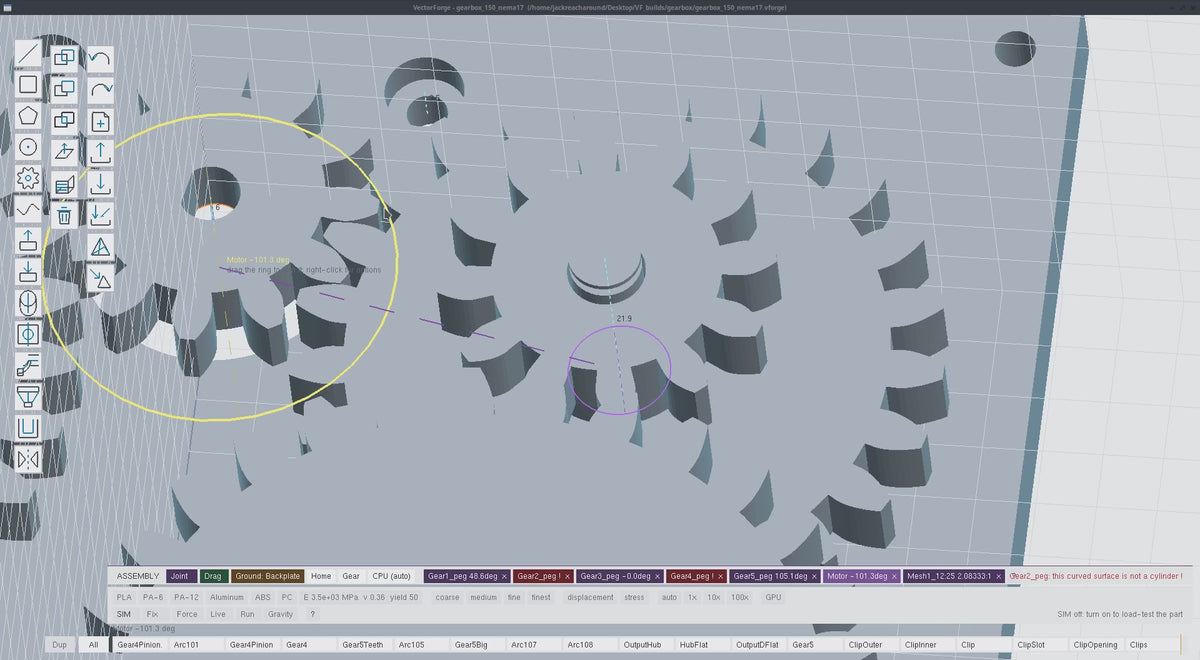Screen dimensions: 1200x660
Task: Select the Line sketch tool
Action: 28,53
